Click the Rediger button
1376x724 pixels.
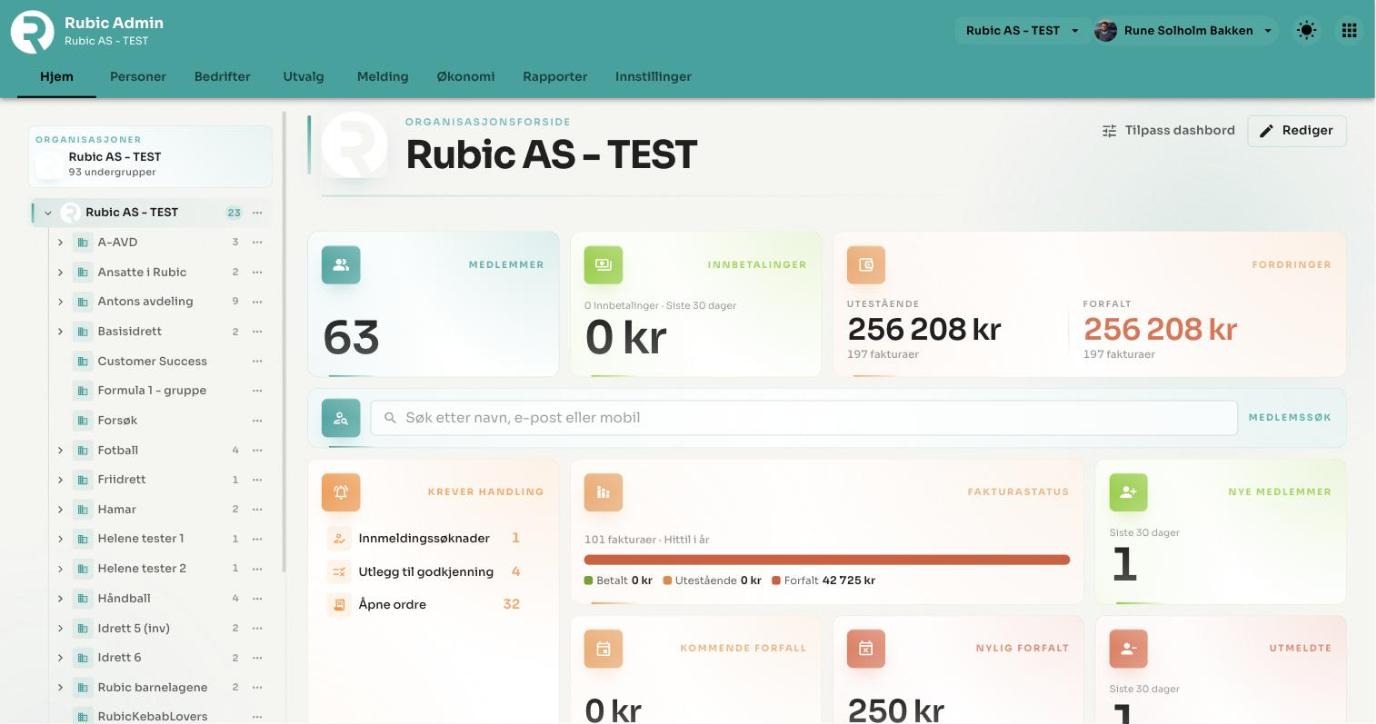pos(1296,131)
